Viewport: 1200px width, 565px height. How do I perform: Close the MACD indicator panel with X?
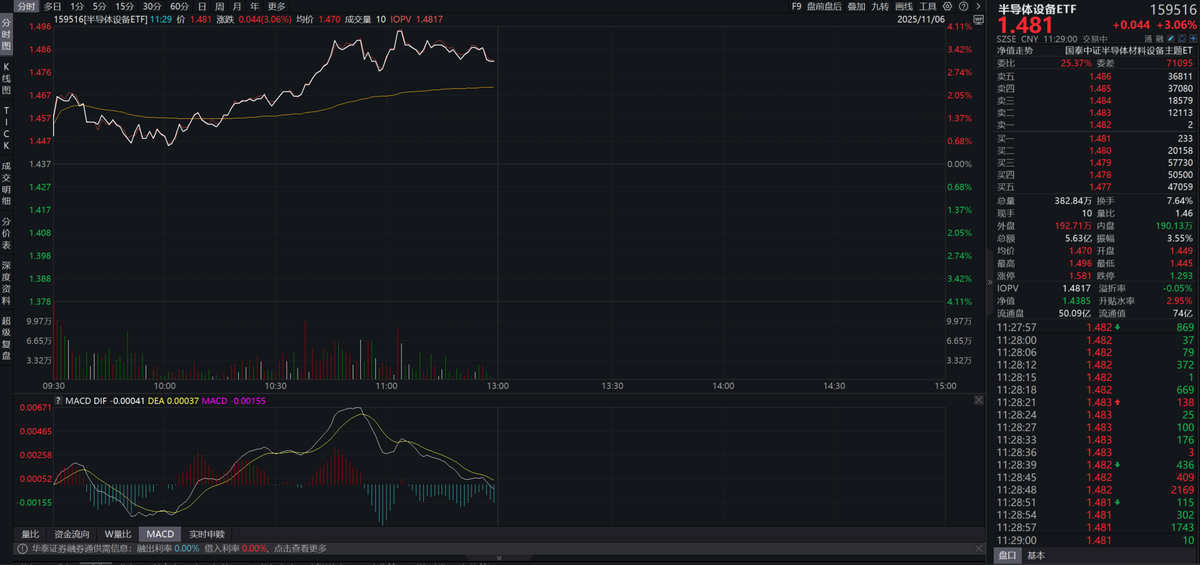(x=977, y=400)
